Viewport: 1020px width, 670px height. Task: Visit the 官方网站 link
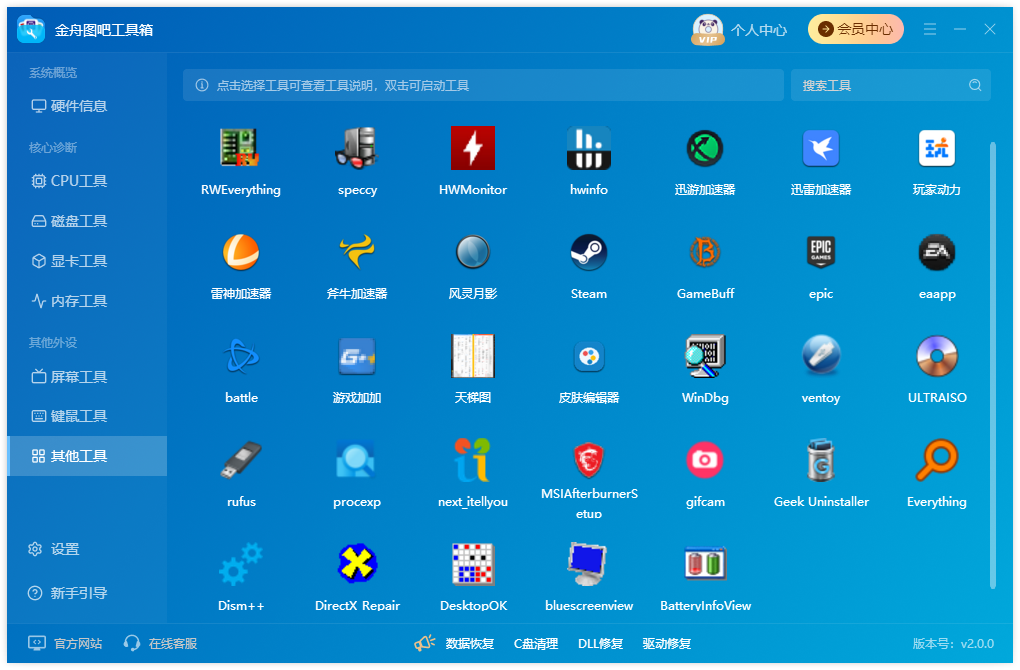point(65,643)
